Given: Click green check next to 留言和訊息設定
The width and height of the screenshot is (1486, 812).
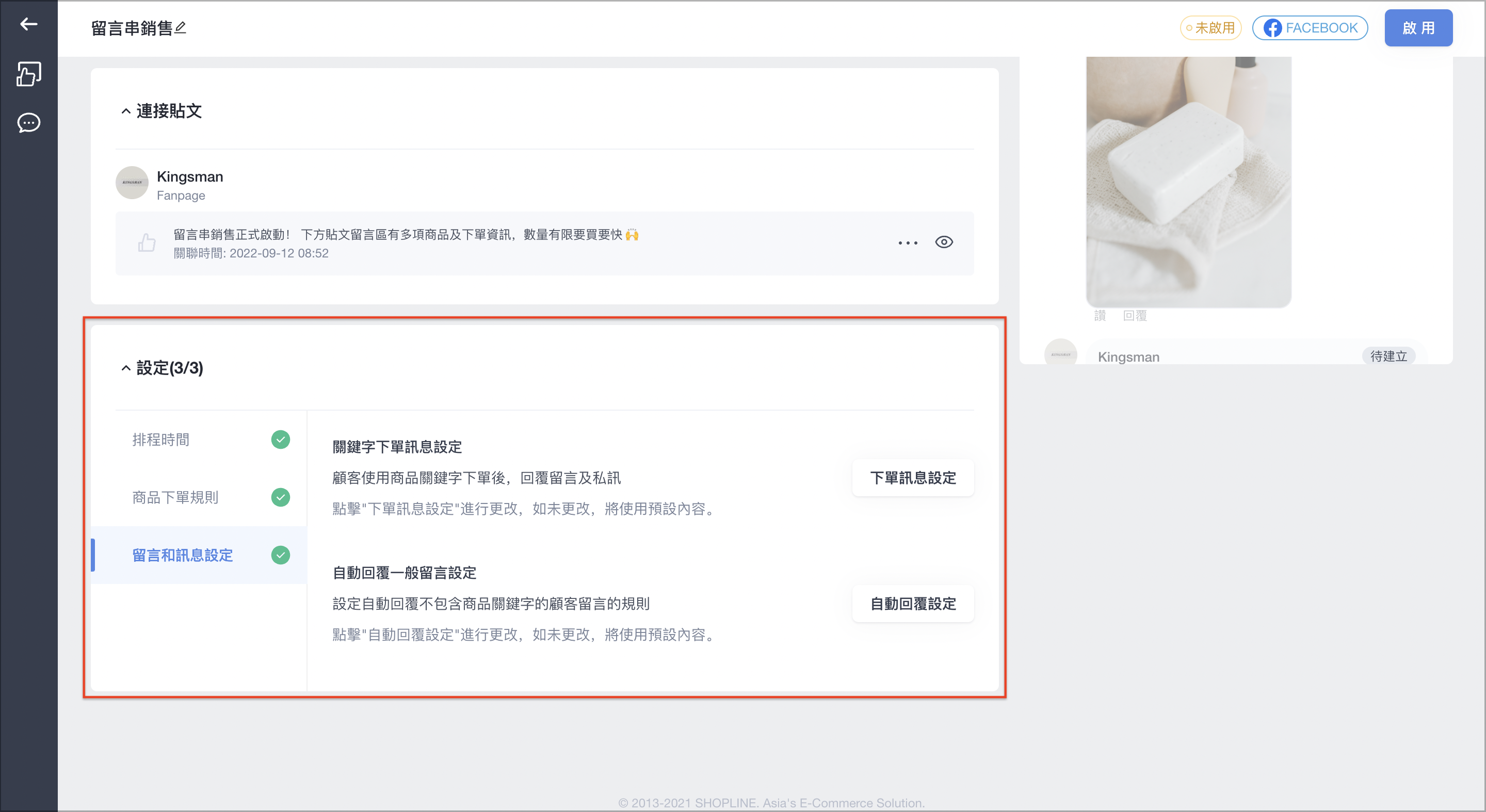Looking at the screenshot, I should (x=280, y=555).
